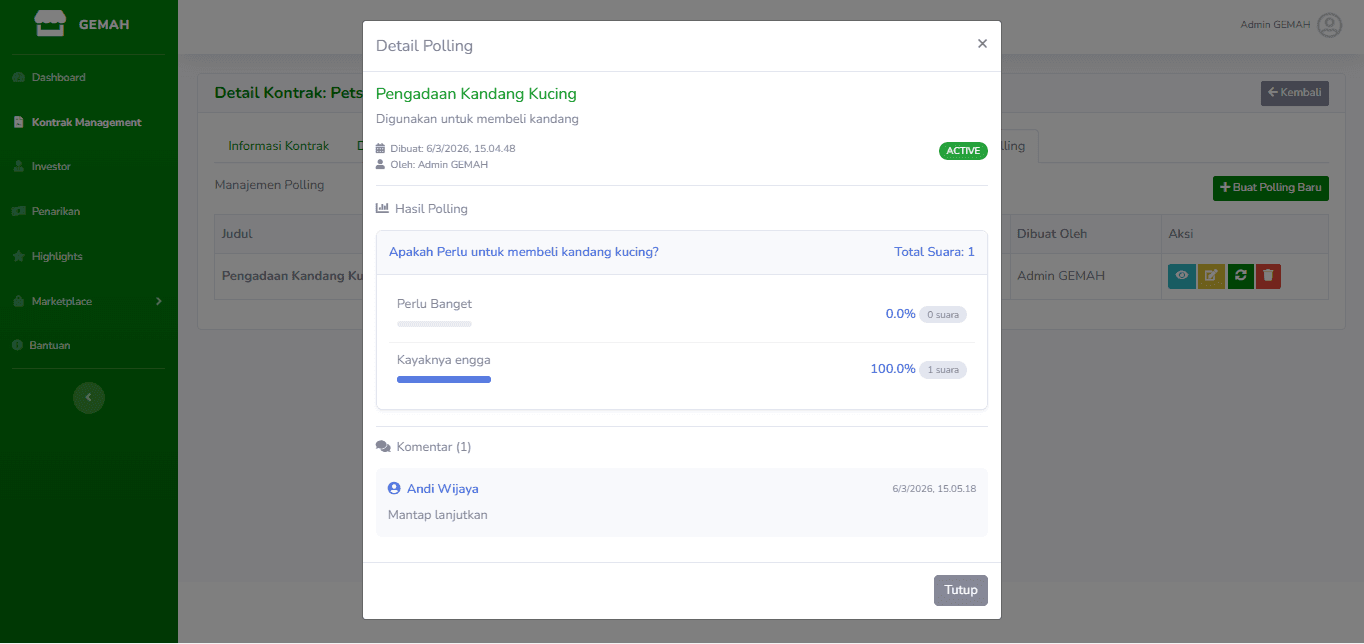The image size is (1364, 644).
Task: Click Buat Polling Baru button
Action: pyautogui.click(x=1270, y=188)
